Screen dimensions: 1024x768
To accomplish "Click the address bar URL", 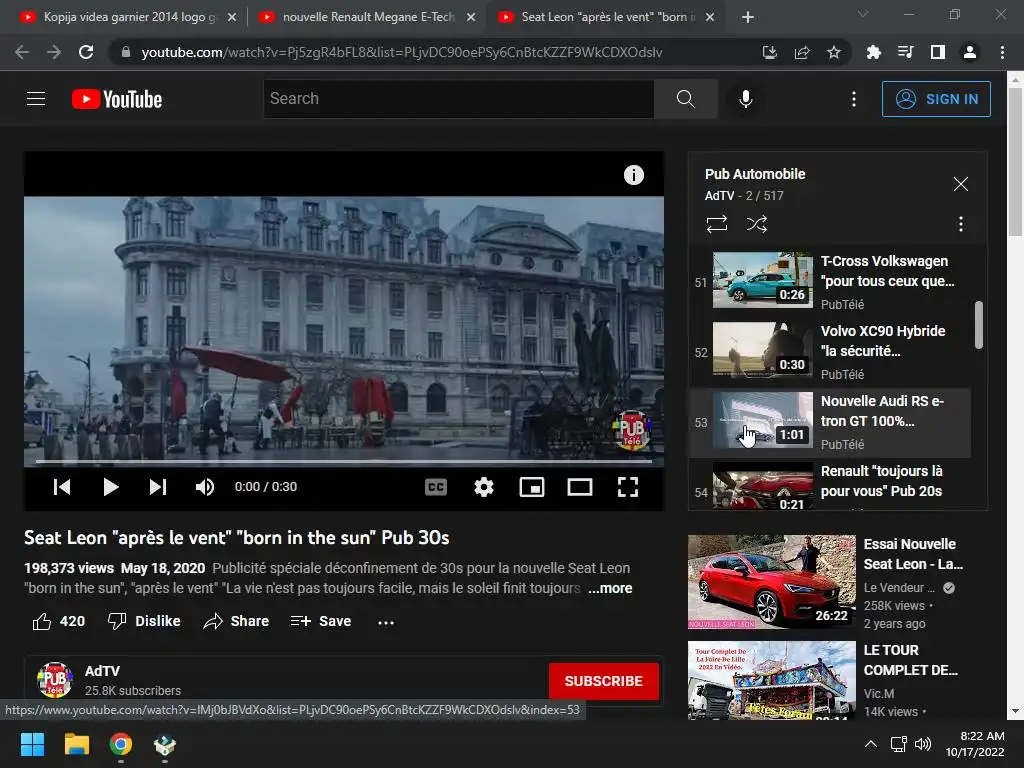I will pos(402,52).
